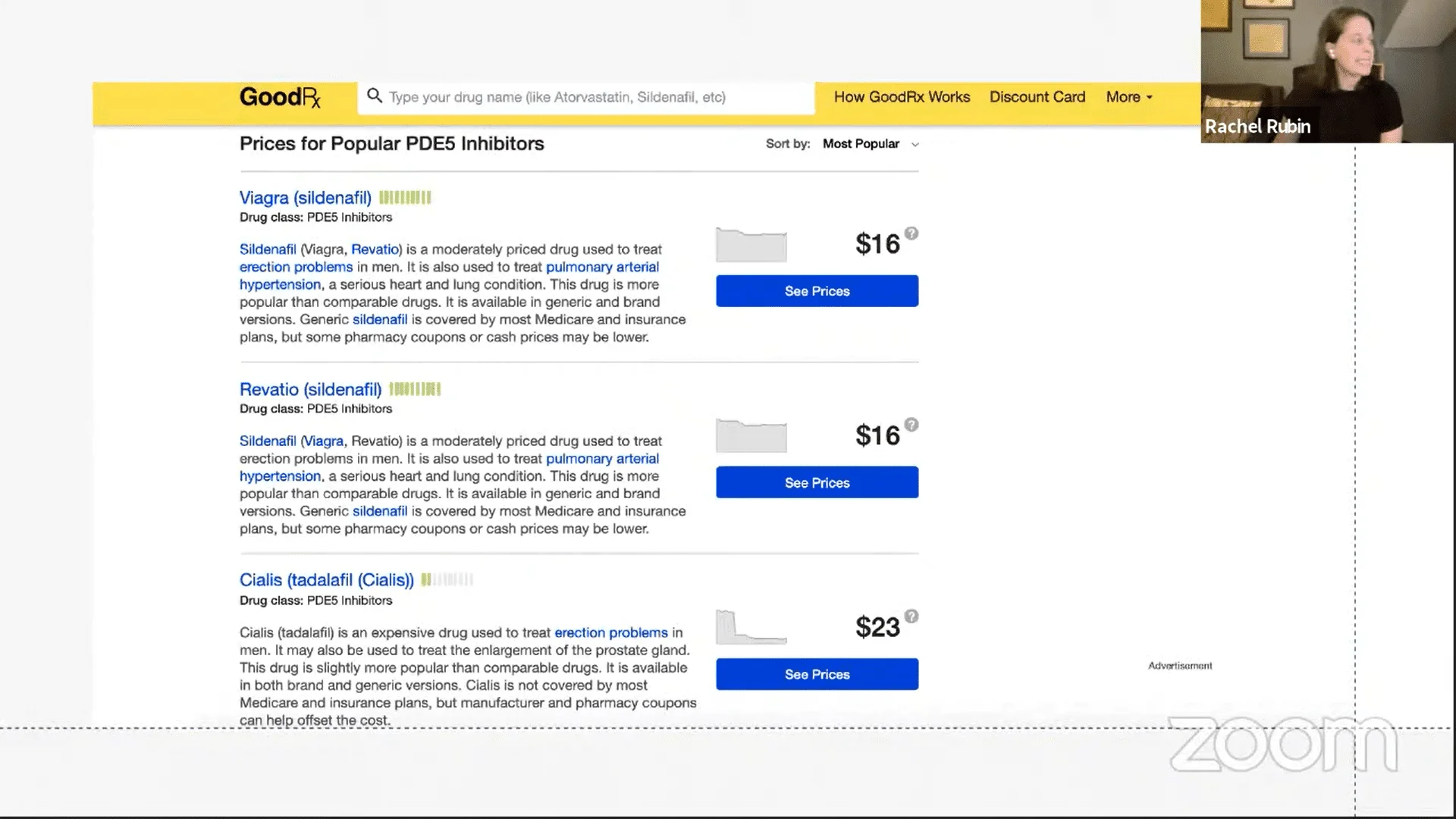Click the Cialis price trend chart

coord(751,627)
